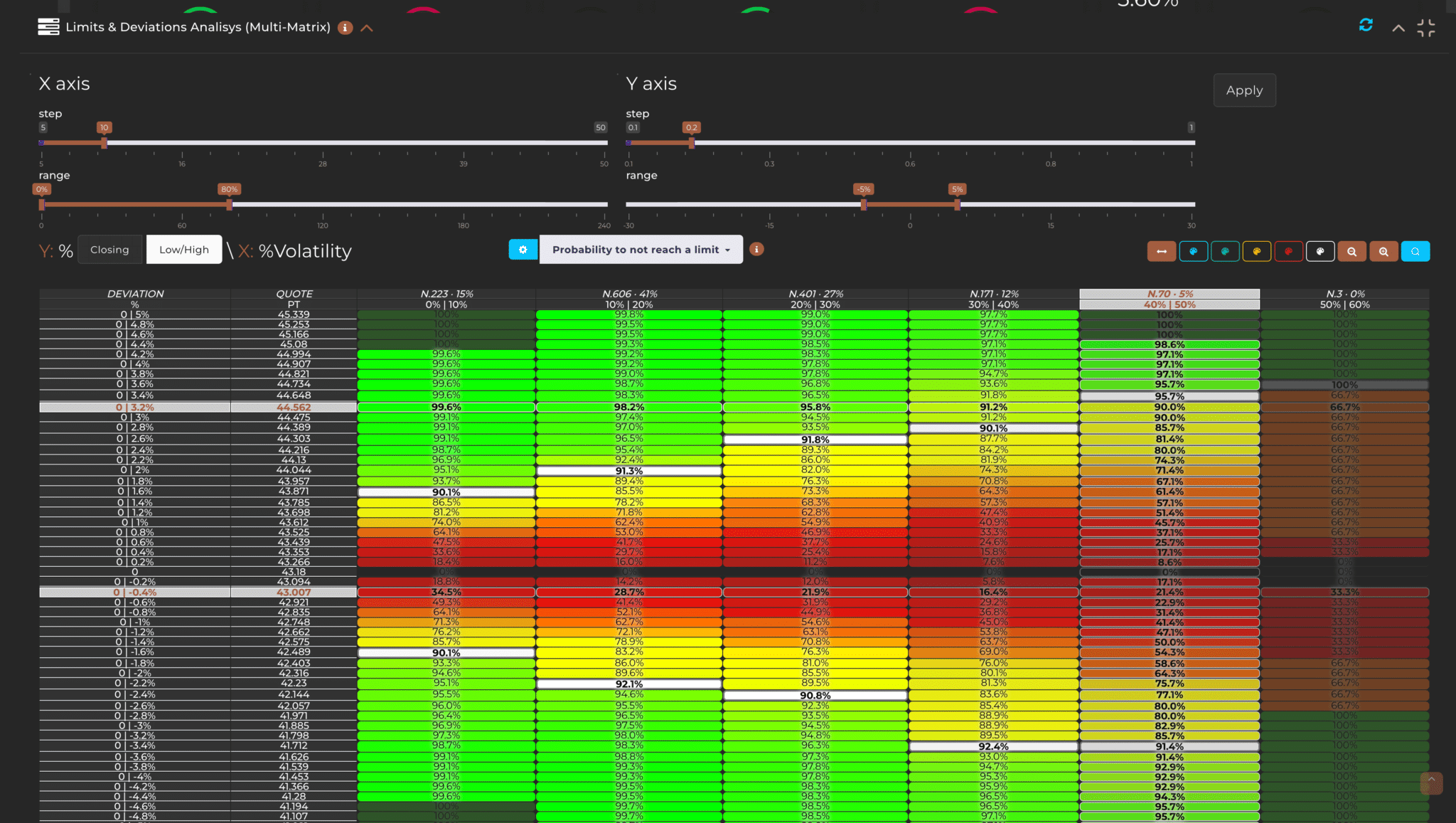Select the blue palette color scheme icon
This screenshot has height=823, width=1456.
point(1194,251)
